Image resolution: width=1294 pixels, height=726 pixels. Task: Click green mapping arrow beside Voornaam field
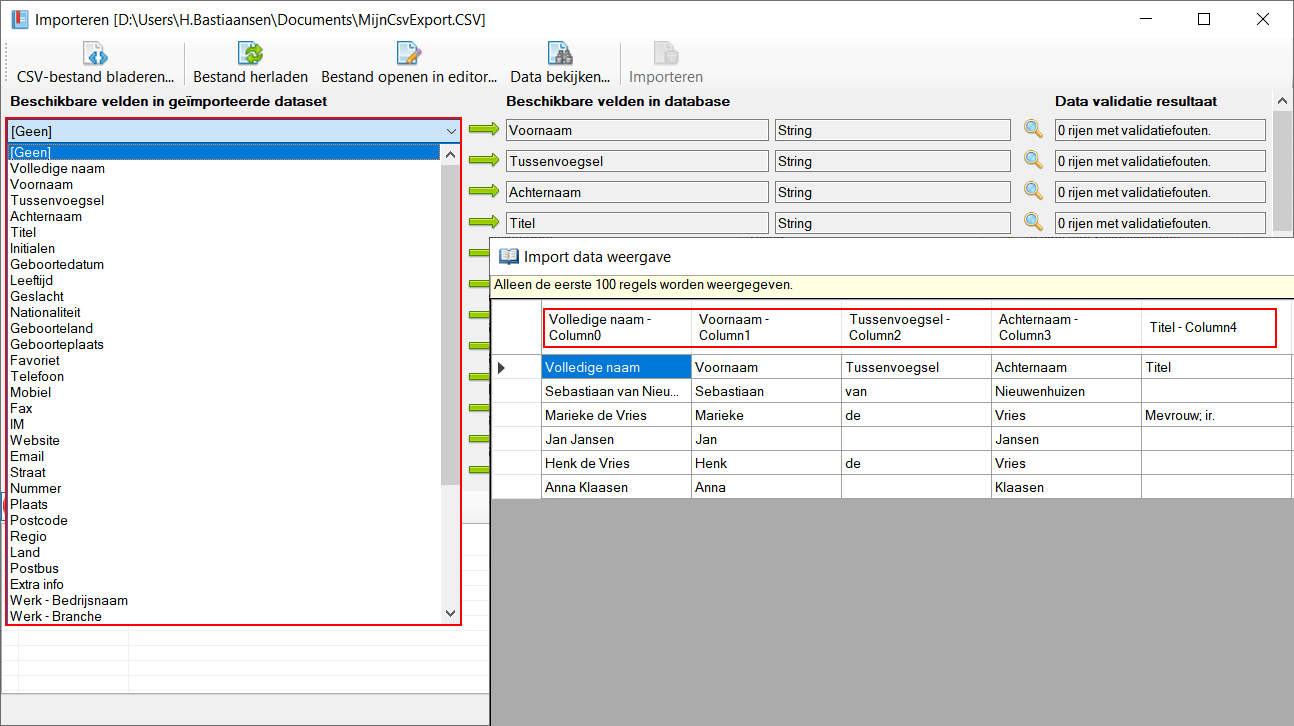point(484,129)
